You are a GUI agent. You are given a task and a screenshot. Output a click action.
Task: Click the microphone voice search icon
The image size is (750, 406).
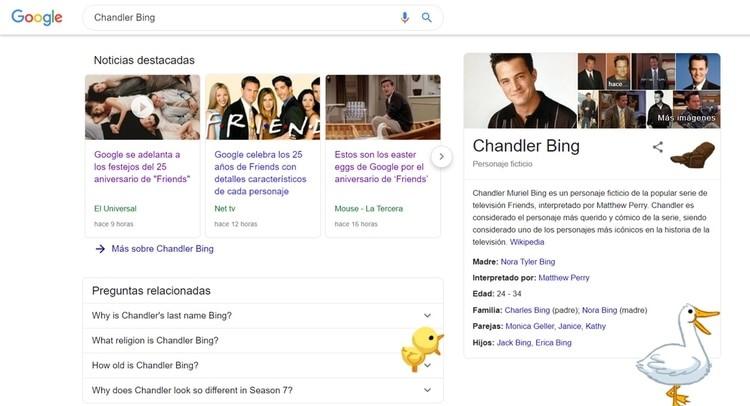405,18
